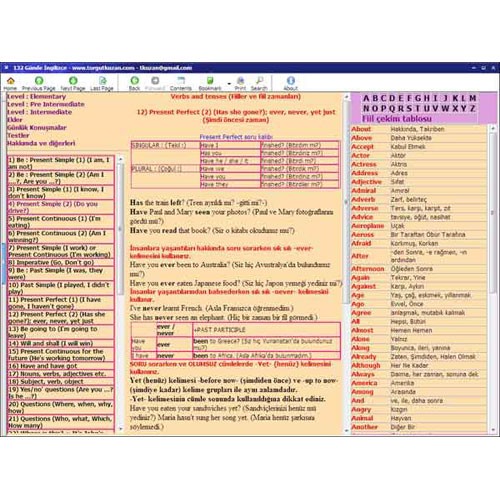Select lesson 2) Be : Present Simple (2)
Image resolution: width=500 pixels, height=500 pixels.
[60, 178]
